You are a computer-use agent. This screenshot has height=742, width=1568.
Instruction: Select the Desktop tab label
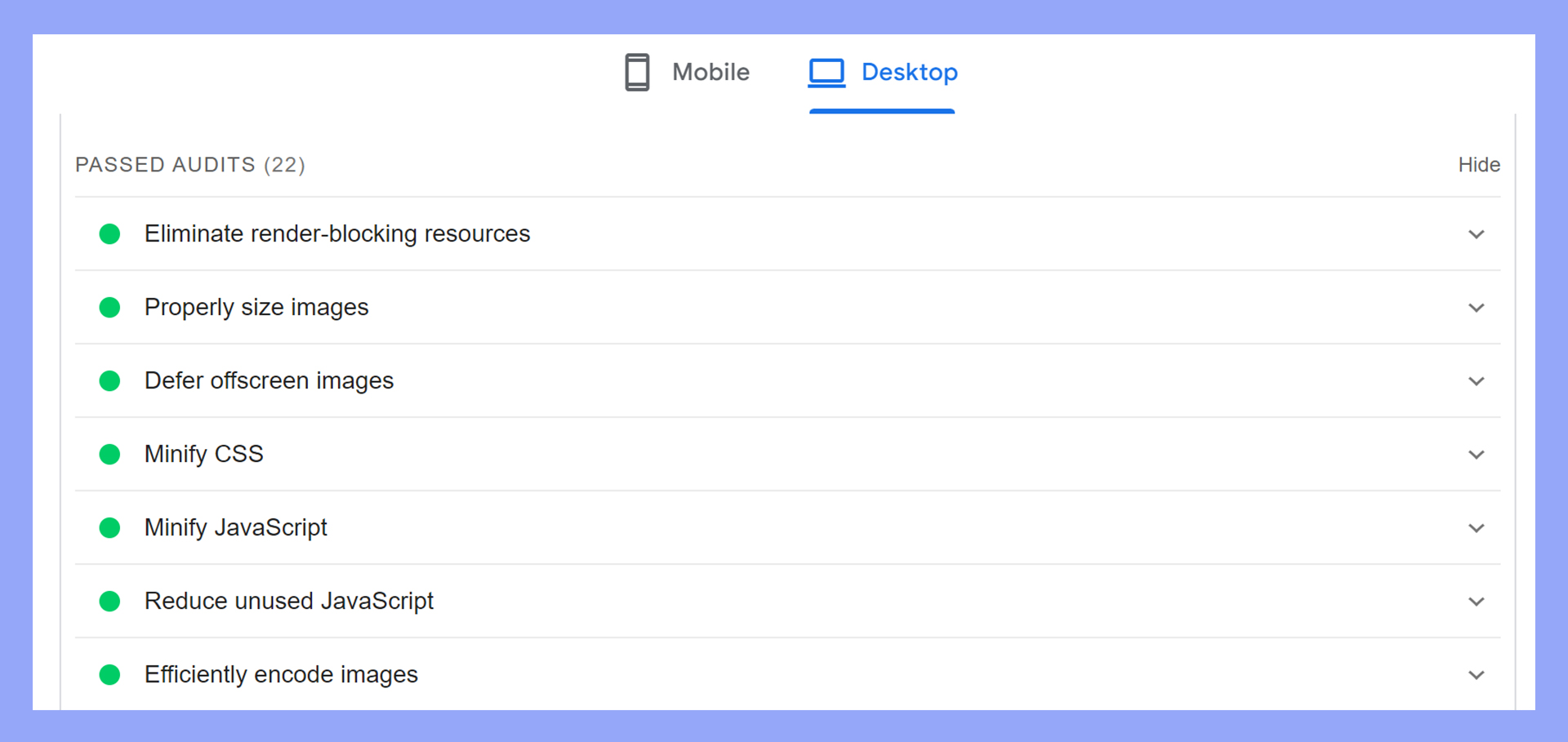pyautogui.click(x=909, y=72)
